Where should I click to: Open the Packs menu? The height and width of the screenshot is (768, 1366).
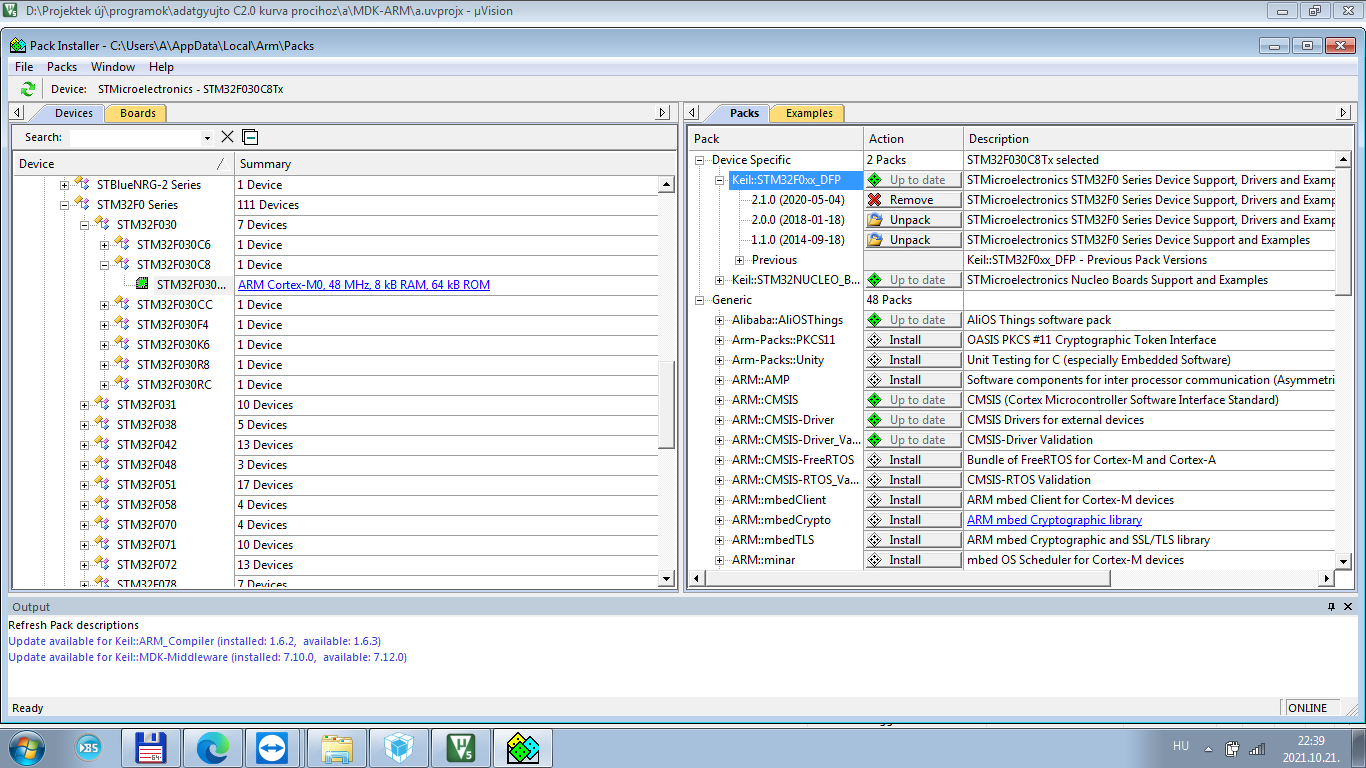62,67
